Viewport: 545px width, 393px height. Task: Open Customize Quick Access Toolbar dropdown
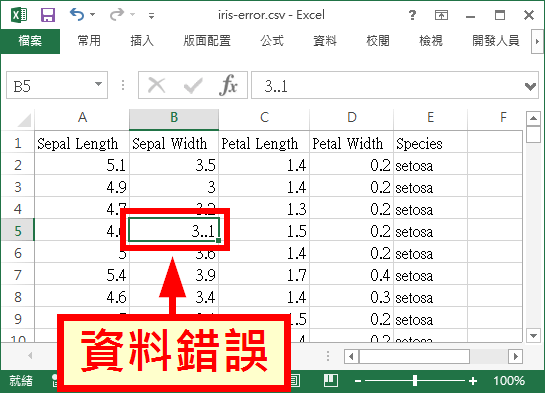click(x=151, y=15)
